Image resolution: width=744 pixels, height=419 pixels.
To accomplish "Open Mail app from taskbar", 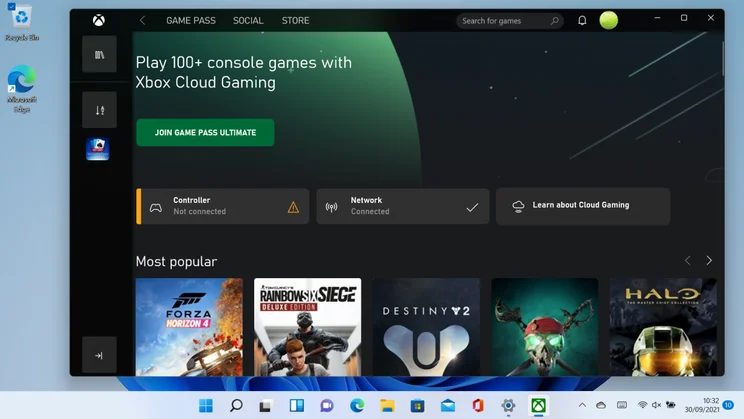I will 447,406.
